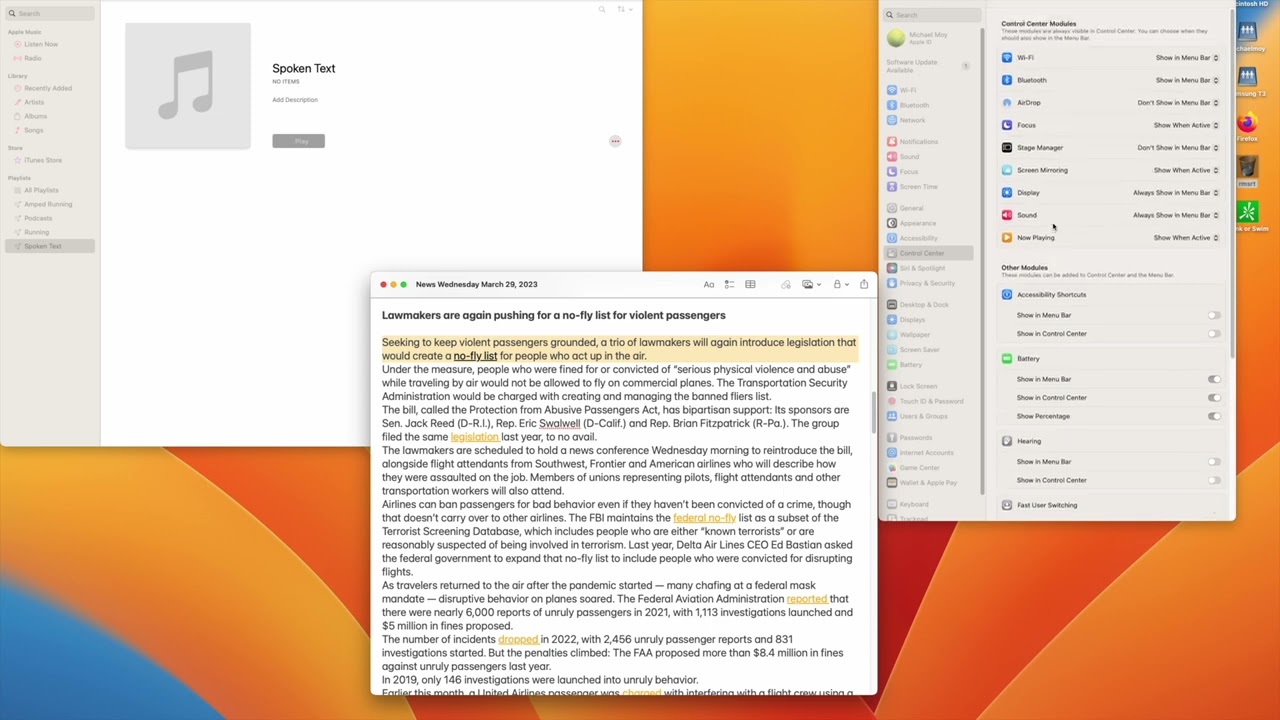The image size is (1280, 720).
Task: Open Focus Show When Active dropdown
Action: point(1186,125)
